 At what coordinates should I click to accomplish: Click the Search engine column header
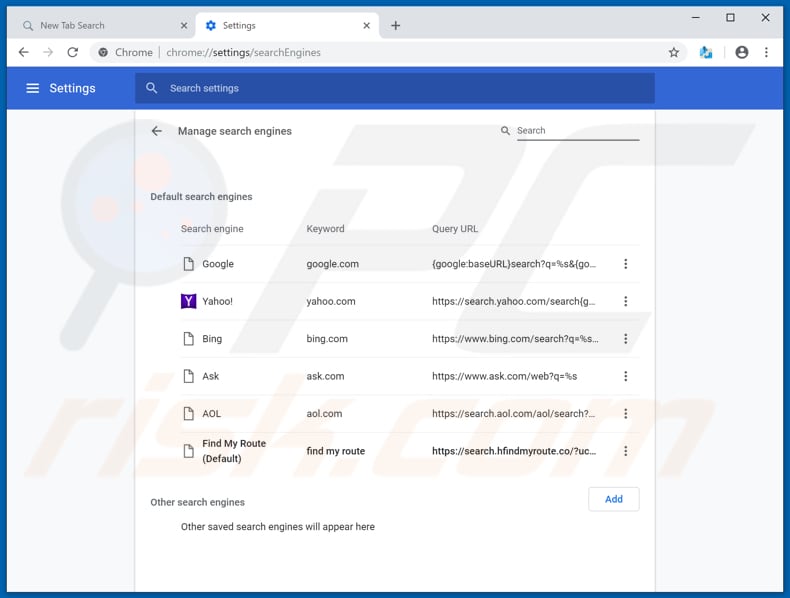[x=212, y=229]
